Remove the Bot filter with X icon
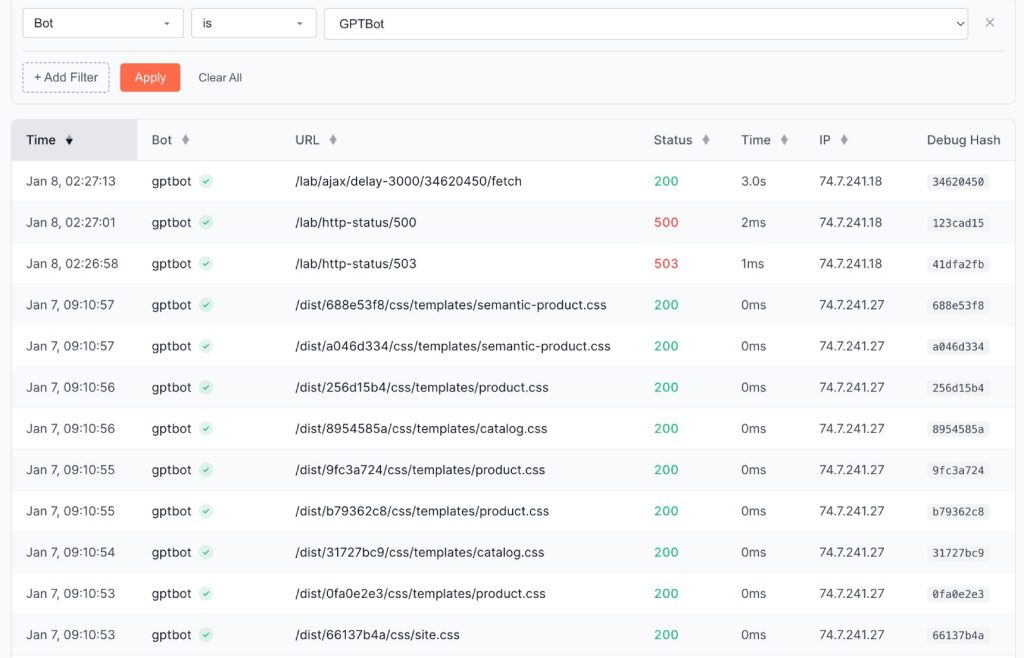This screenshot has width=1024, height=658. point(990,23)
